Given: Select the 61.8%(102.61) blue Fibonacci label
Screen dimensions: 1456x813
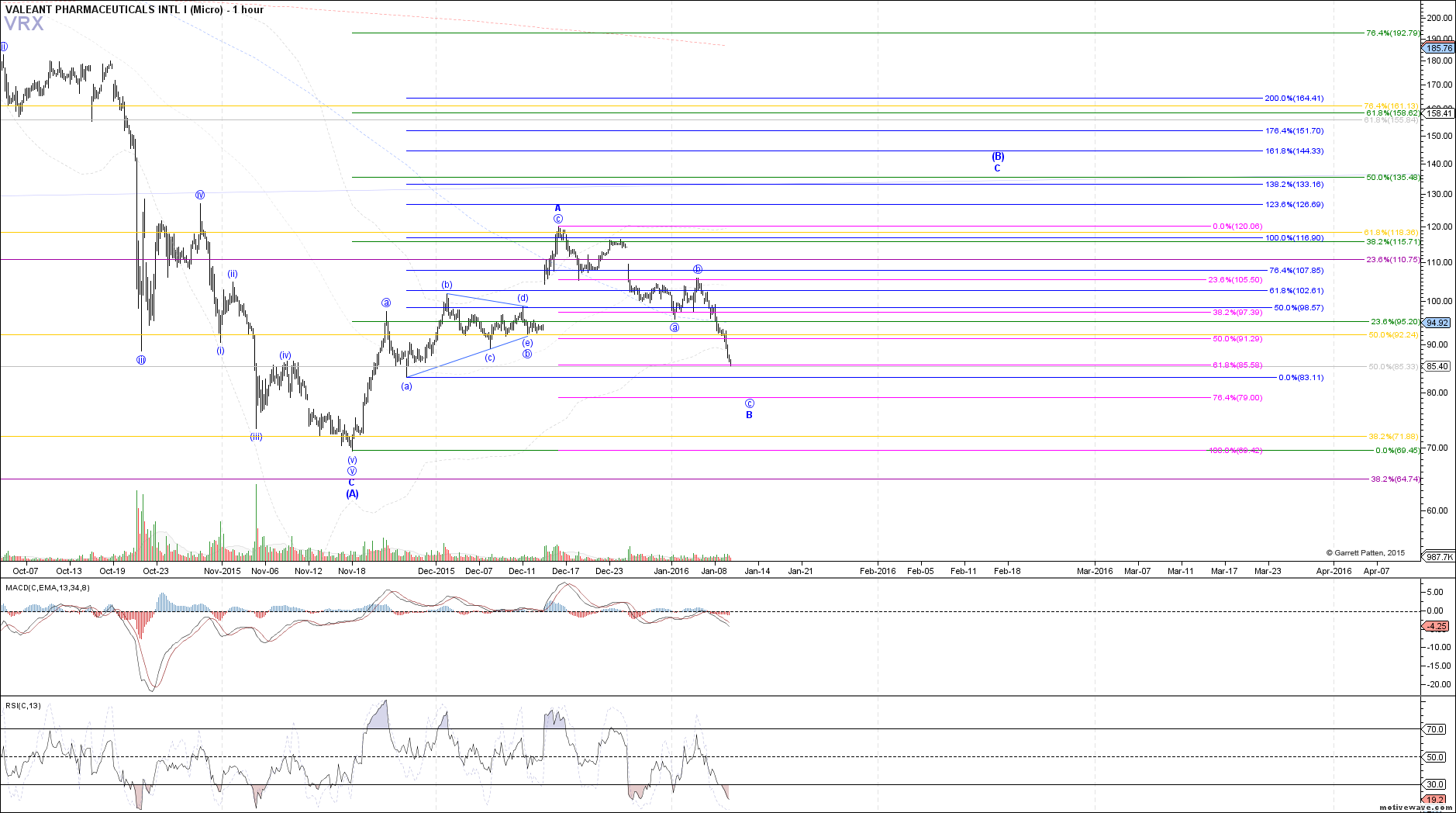Looking at the screenshot, I should click(1296, 291).
